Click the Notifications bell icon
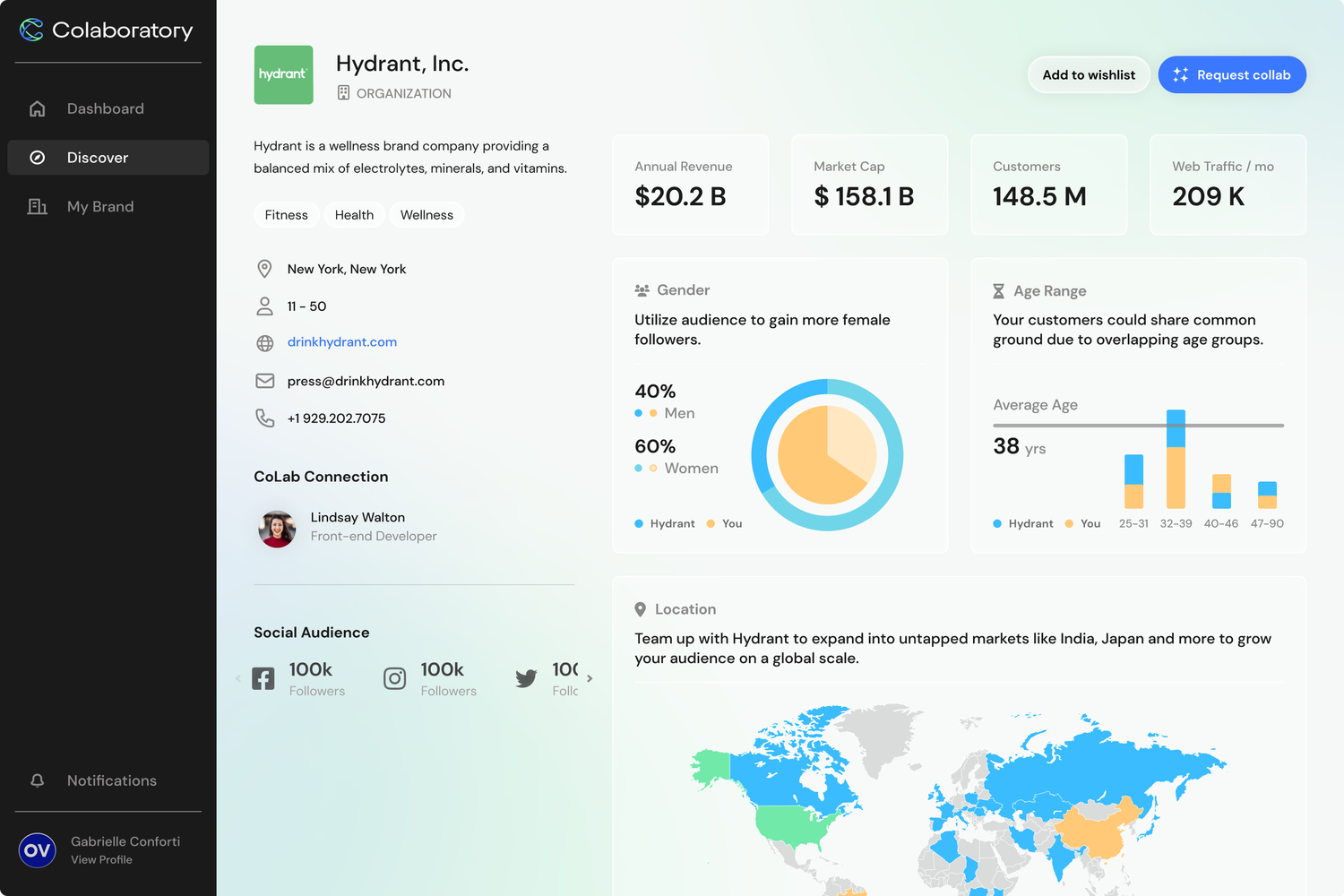This screenshot has width=1344, height=896. pos(38,780)
